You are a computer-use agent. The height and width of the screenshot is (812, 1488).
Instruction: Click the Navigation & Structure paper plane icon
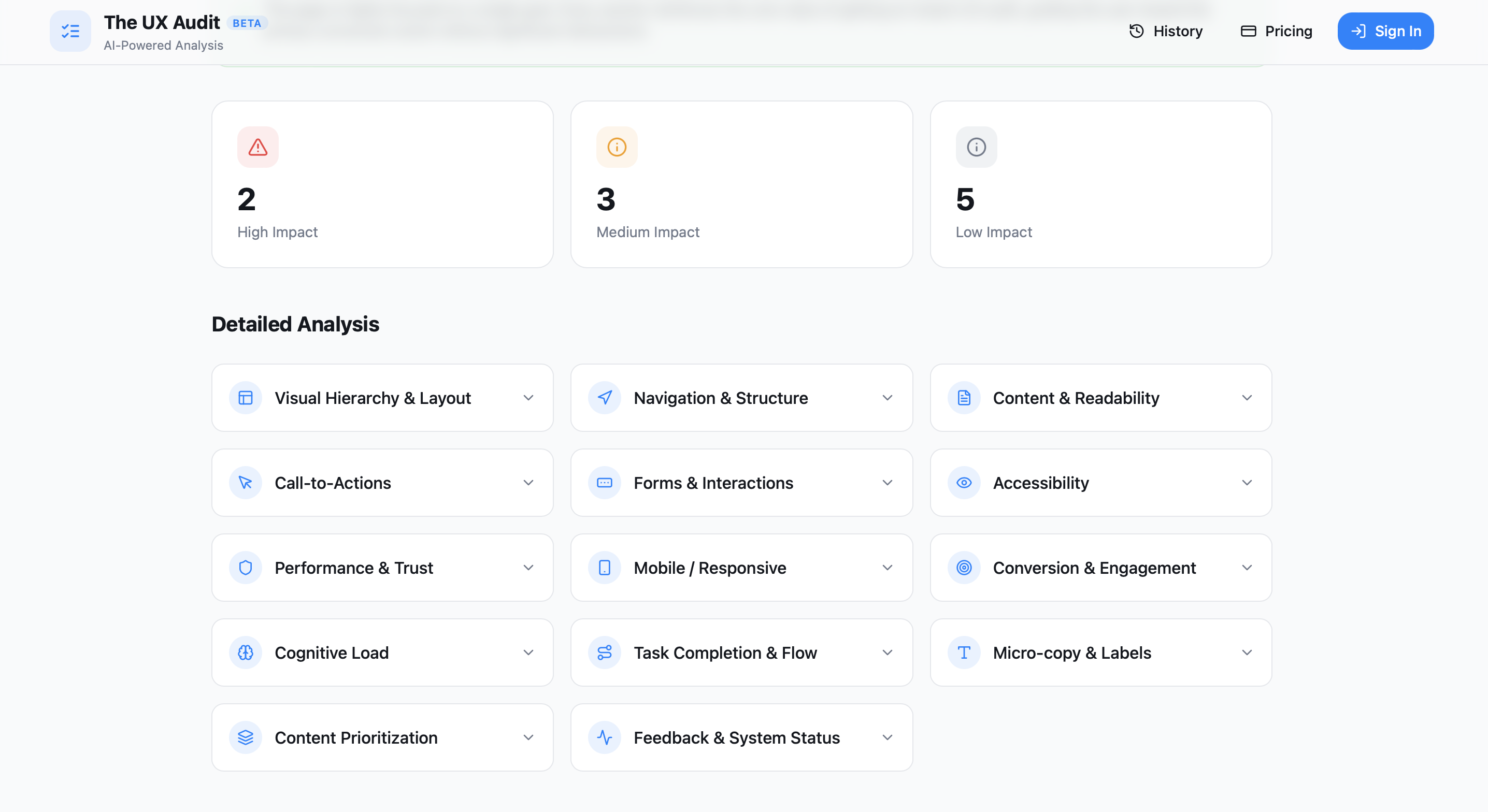[x=604, y=397]
